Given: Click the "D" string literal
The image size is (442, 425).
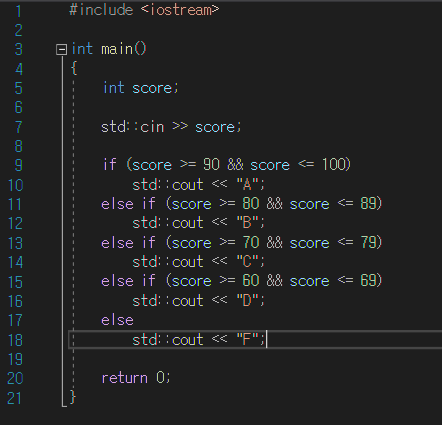Looking at the screenshot, I should 247,301.
